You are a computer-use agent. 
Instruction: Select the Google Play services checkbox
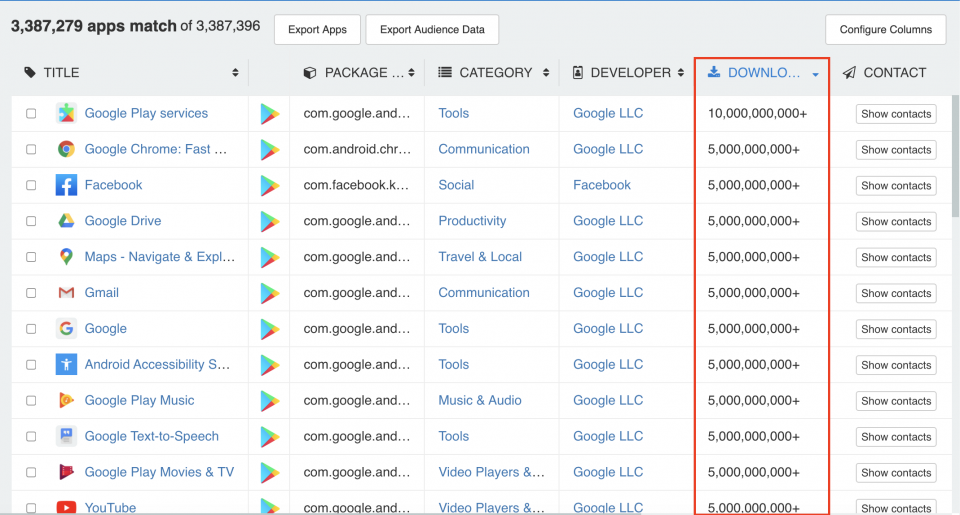pyautogui.click(x=31, y=113)
